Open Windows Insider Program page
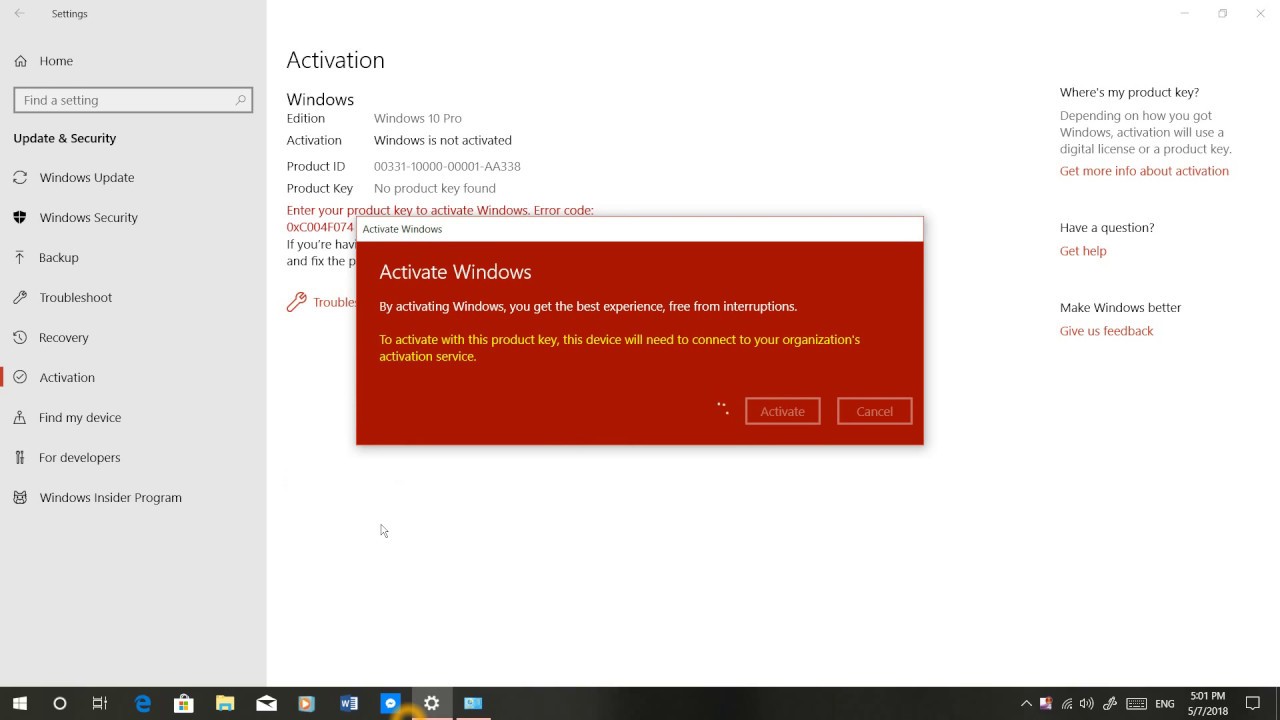This screenshot has width=1280, height=720. click(x=111, y=498)
